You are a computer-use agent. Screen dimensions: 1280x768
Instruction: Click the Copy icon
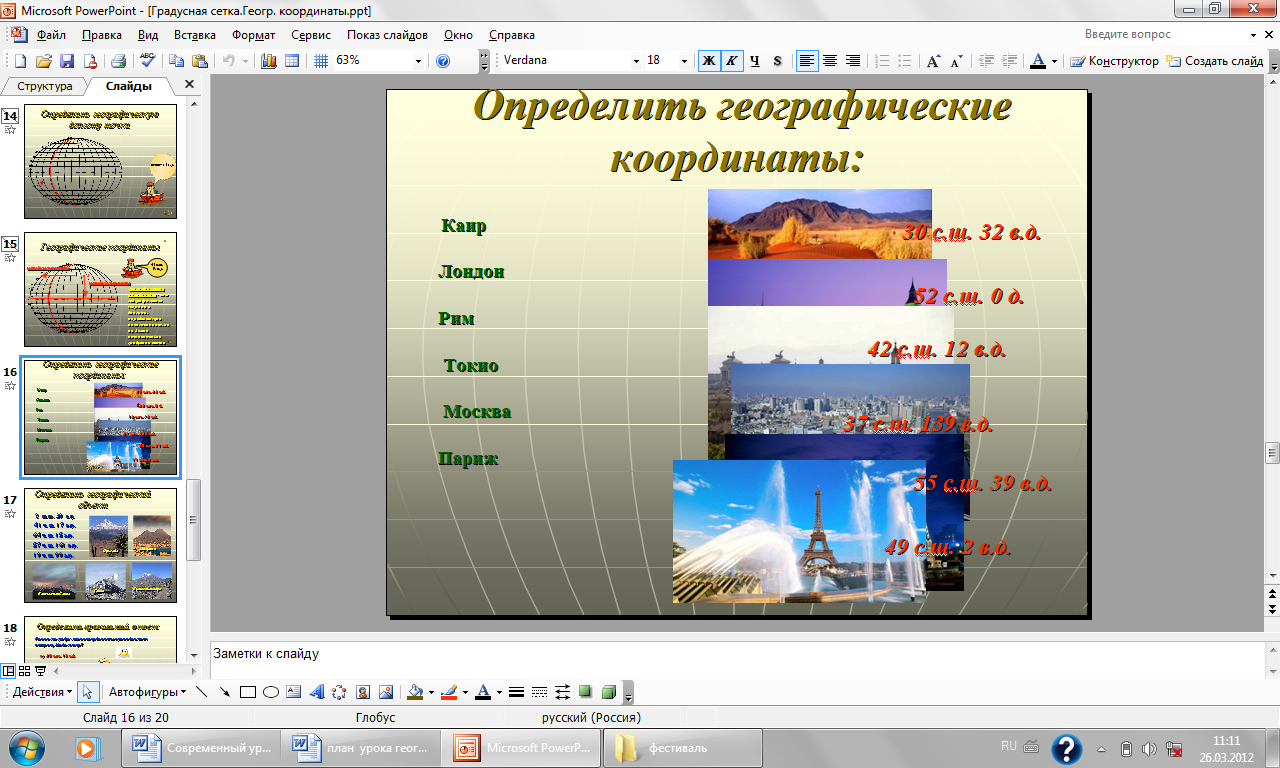178,61
